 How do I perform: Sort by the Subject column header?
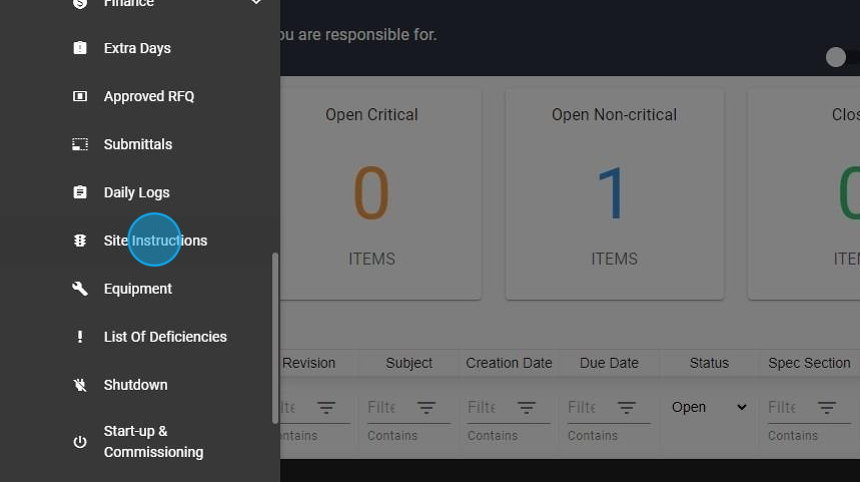click(409, 363)
